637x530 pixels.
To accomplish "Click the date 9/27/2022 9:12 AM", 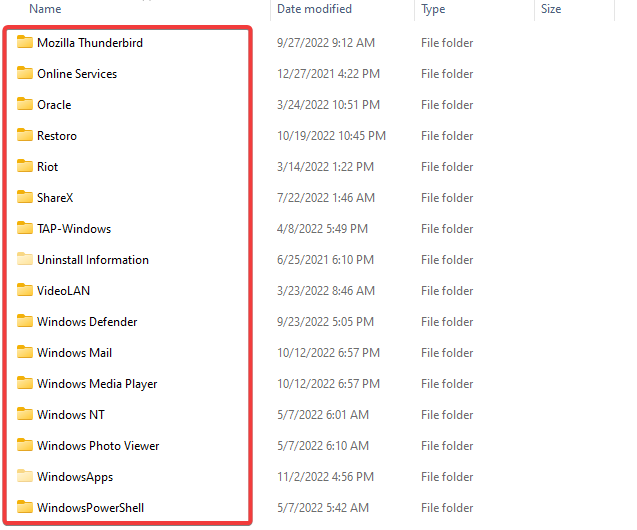I will [x=326, y=43].
